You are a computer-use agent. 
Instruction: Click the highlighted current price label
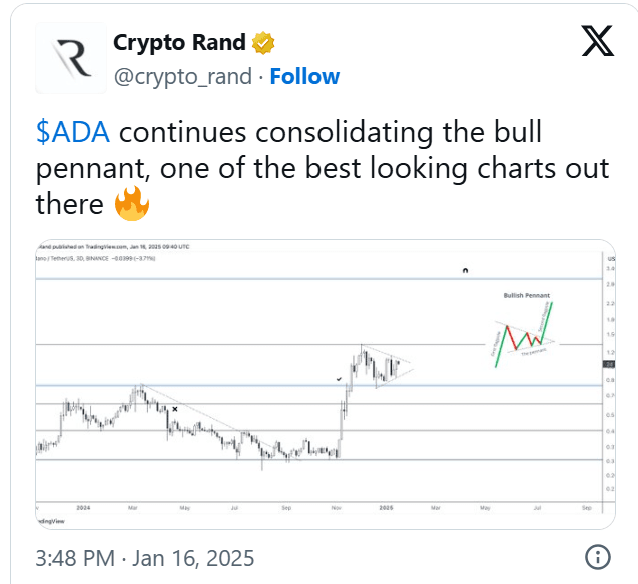tap(609, 364)
